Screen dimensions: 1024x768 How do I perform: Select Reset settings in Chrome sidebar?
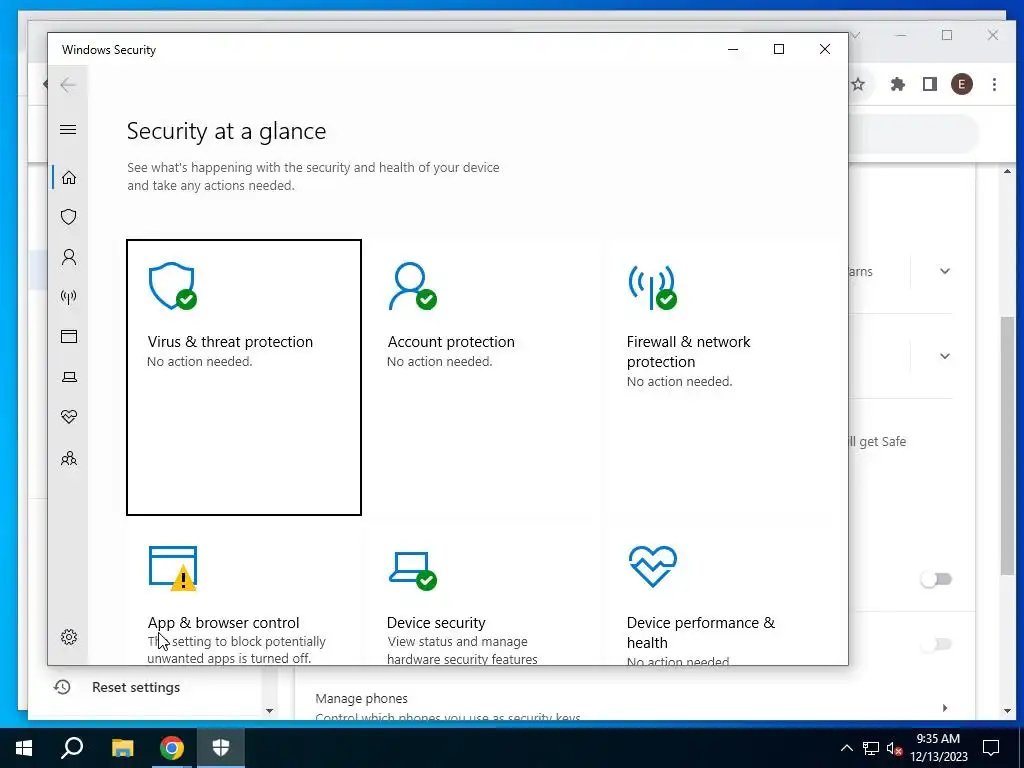pos(136,687)
